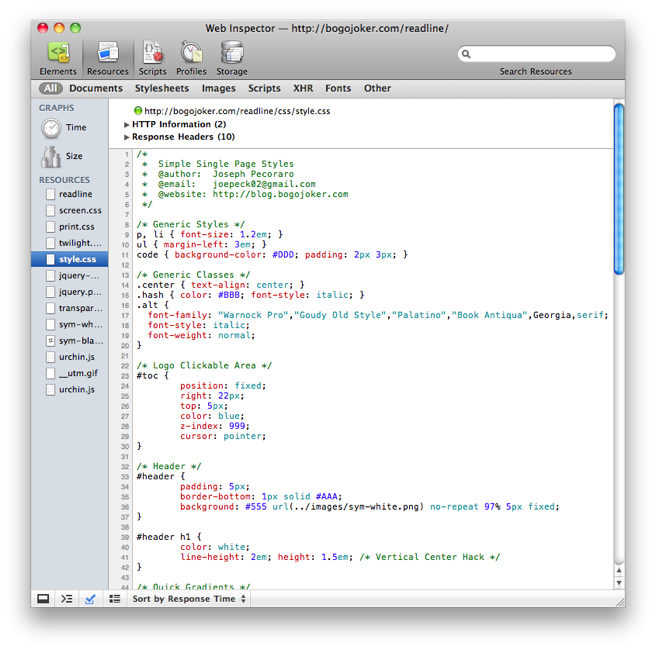Select print.css in resources list
This screenshot has width=656, height=650.
click(69, 227)
